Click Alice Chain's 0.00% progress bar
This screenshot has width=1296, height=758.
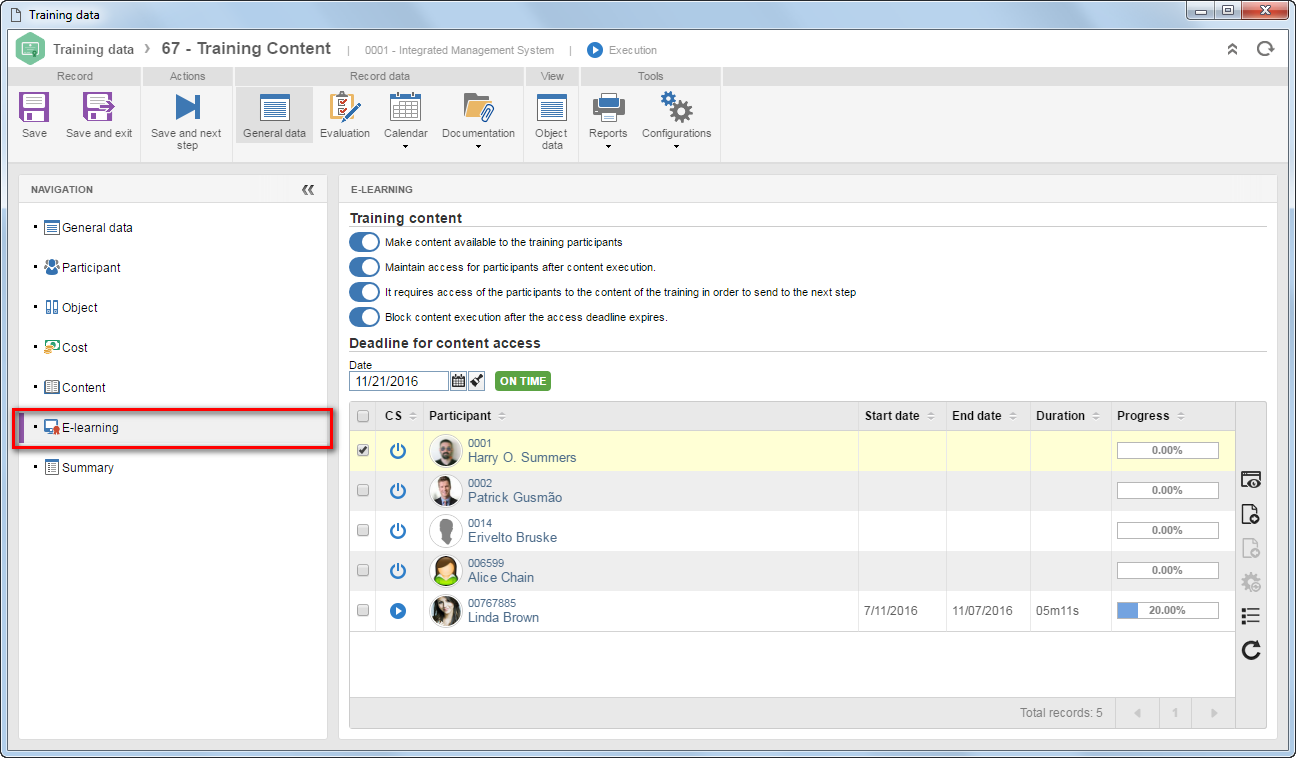coord(1167,571)
